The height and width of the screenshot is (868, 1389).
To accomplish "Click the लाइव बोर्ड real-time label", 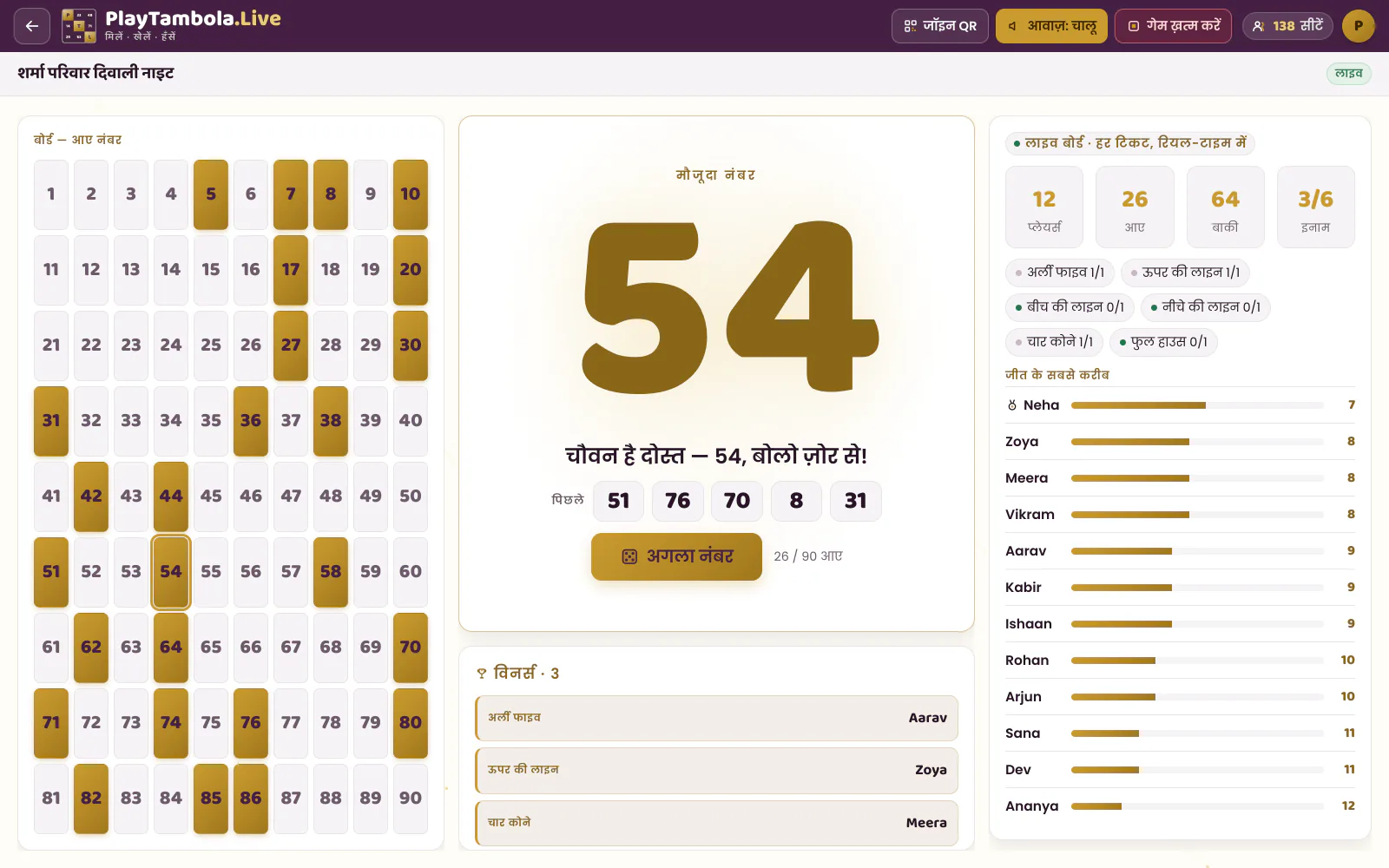I will [x=1129, y=143].
